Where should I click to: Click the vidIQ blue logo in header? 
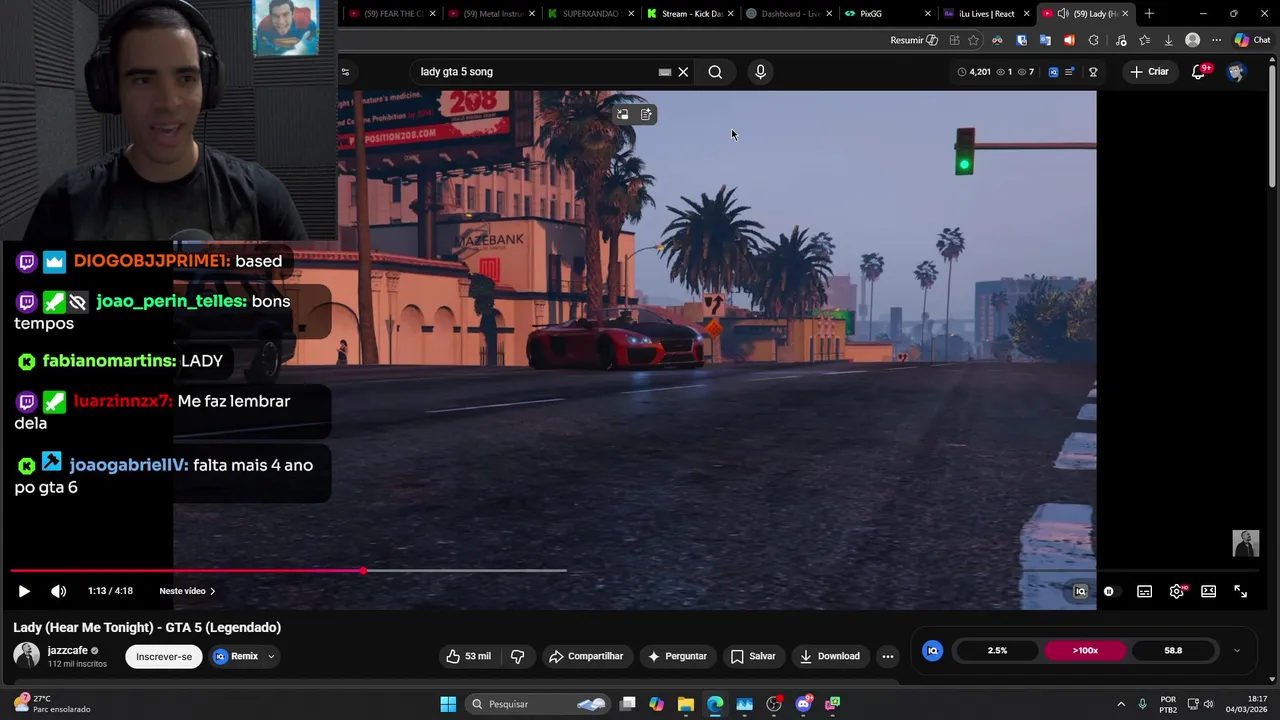[x=1053, y=72]
